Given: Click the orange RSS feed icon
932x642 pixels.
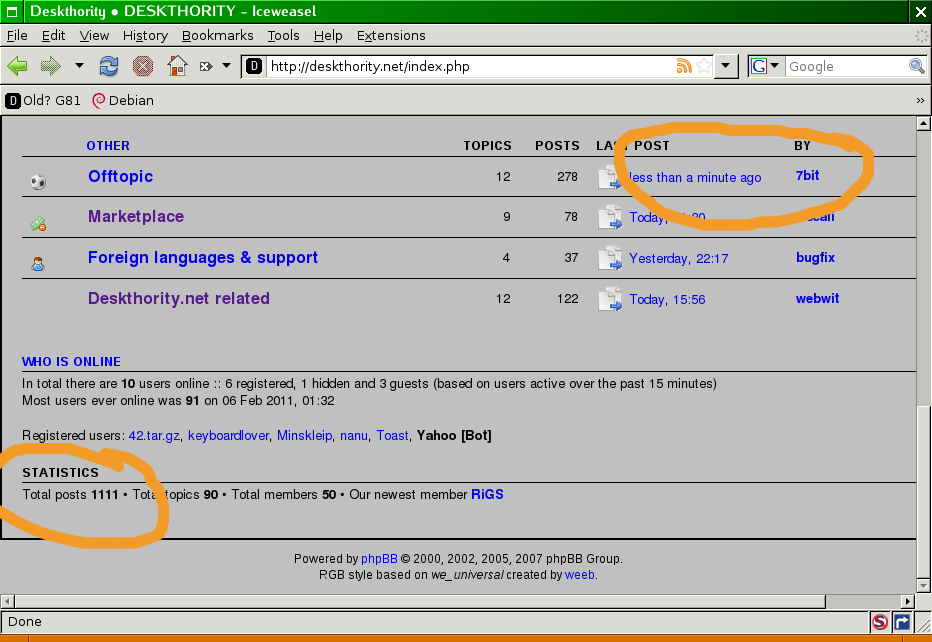Looking at the screenshot, I should (x=684, y=67).
